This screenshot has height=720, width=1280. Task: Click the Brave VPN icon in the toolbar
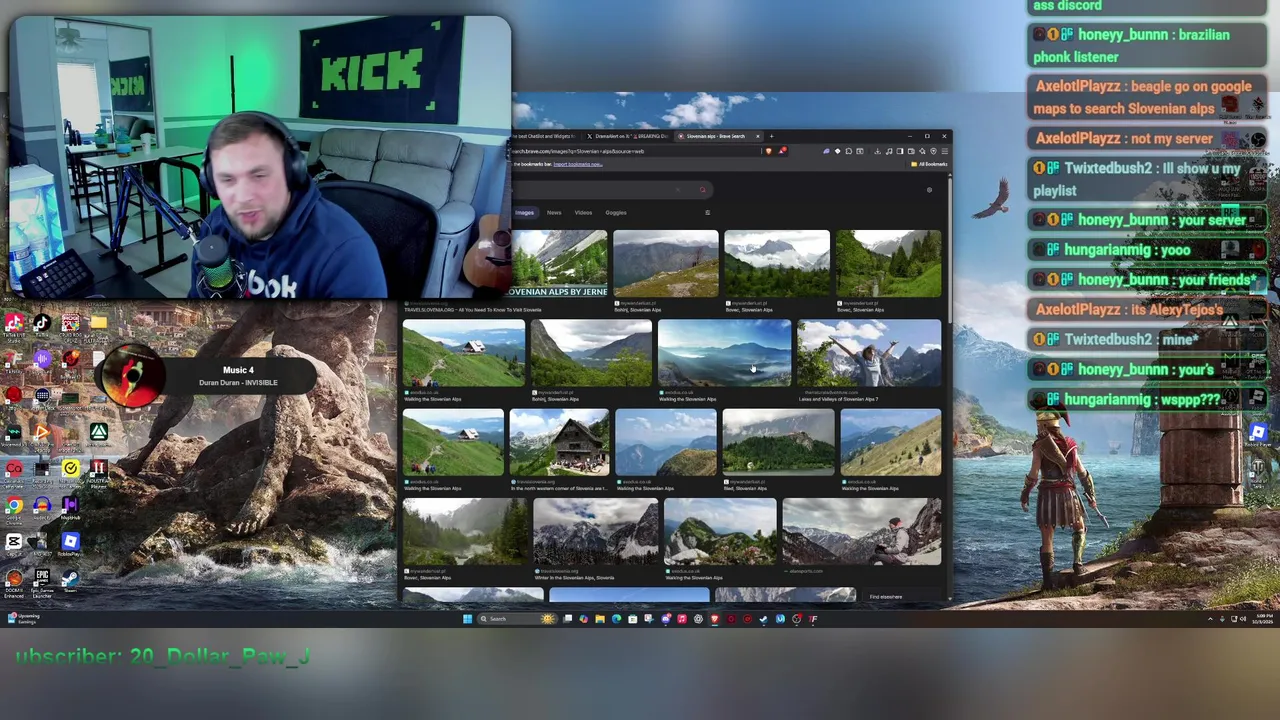[x=933, y=151]
